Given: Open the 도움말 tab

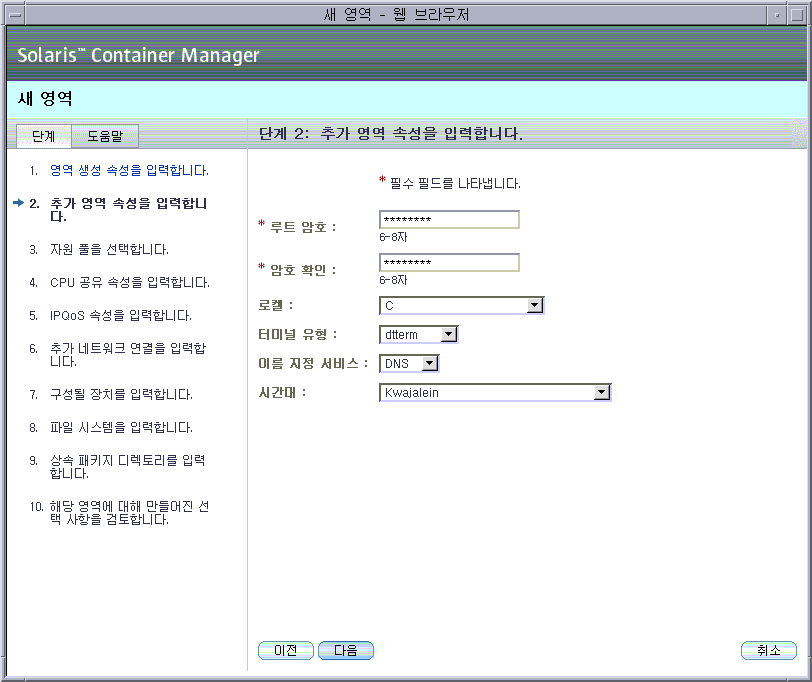Looking at the screenshot, I should [x=105, y=136].
